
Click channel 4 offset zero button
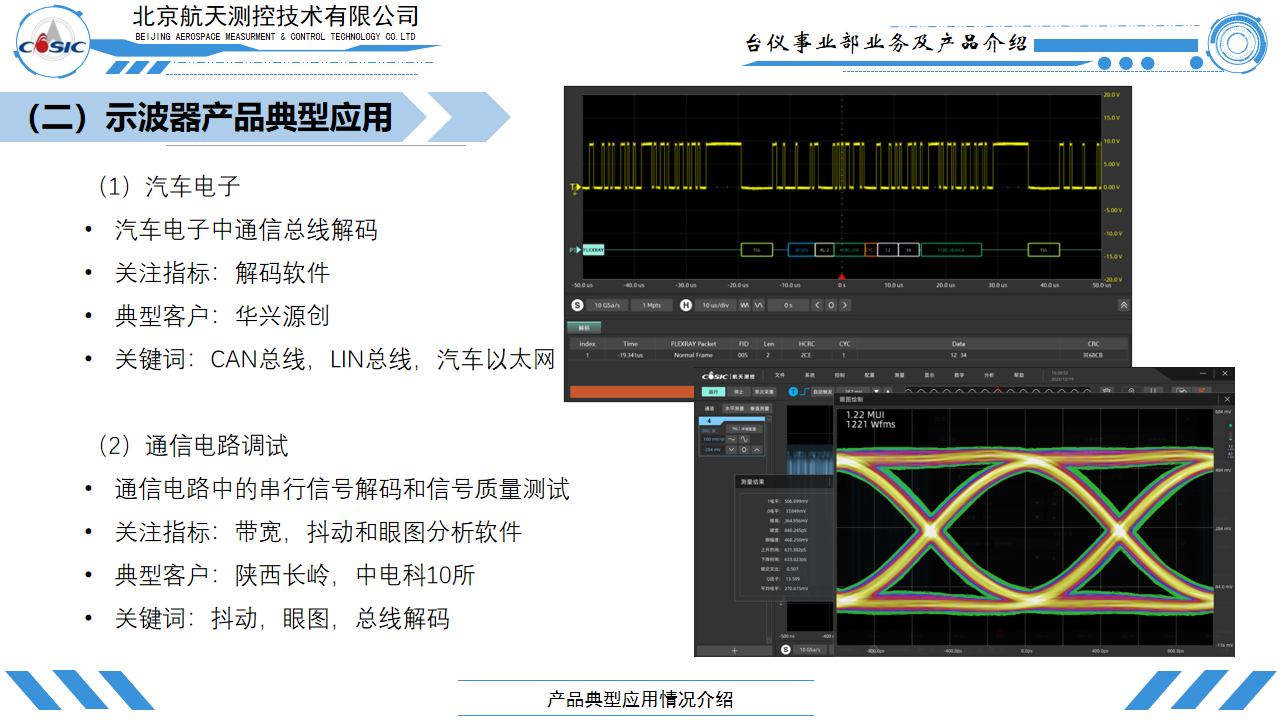tap(744, 450)
